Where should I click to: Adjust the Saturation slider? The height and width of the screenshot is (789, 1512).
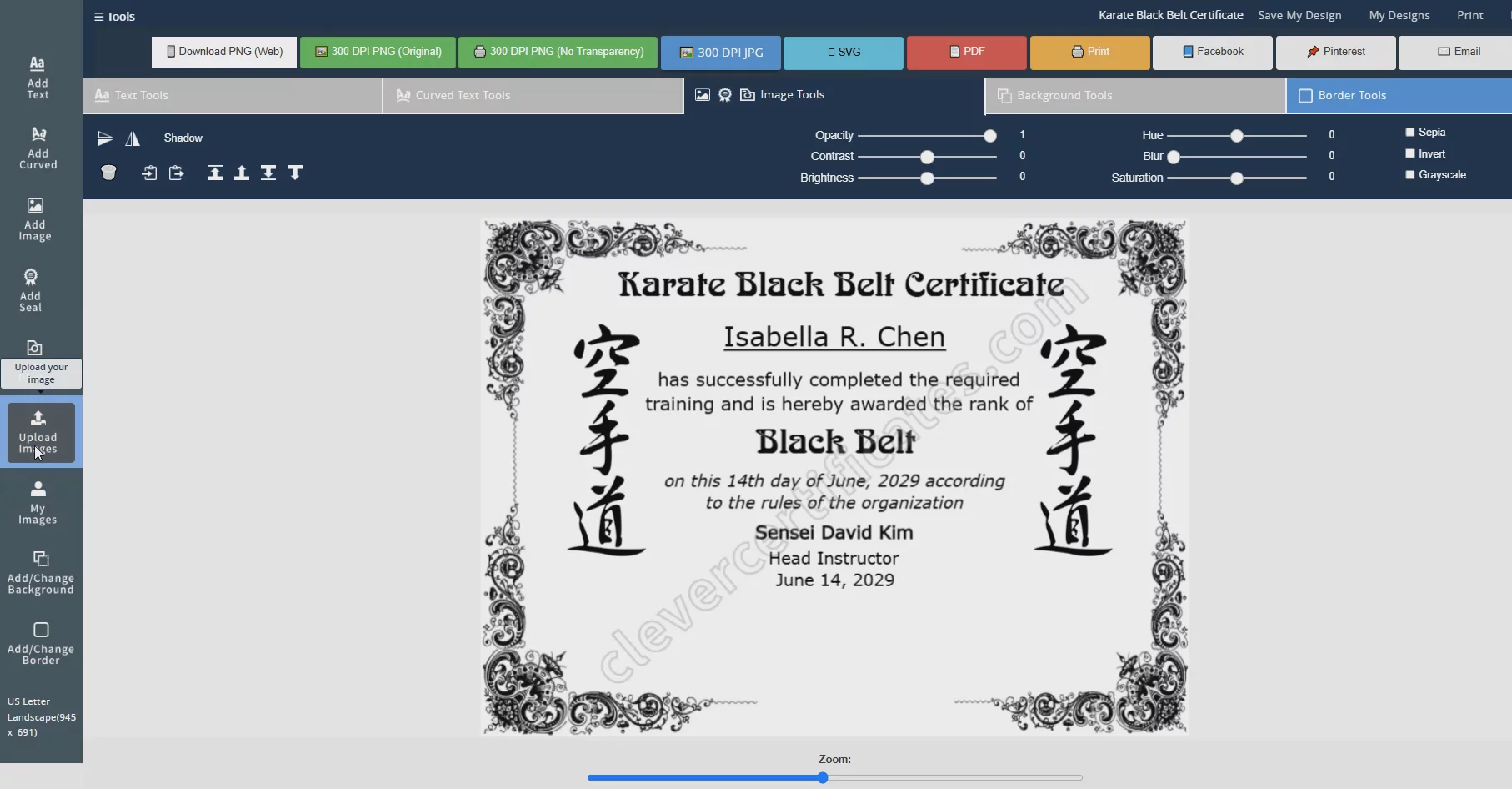pos(1236,178)
